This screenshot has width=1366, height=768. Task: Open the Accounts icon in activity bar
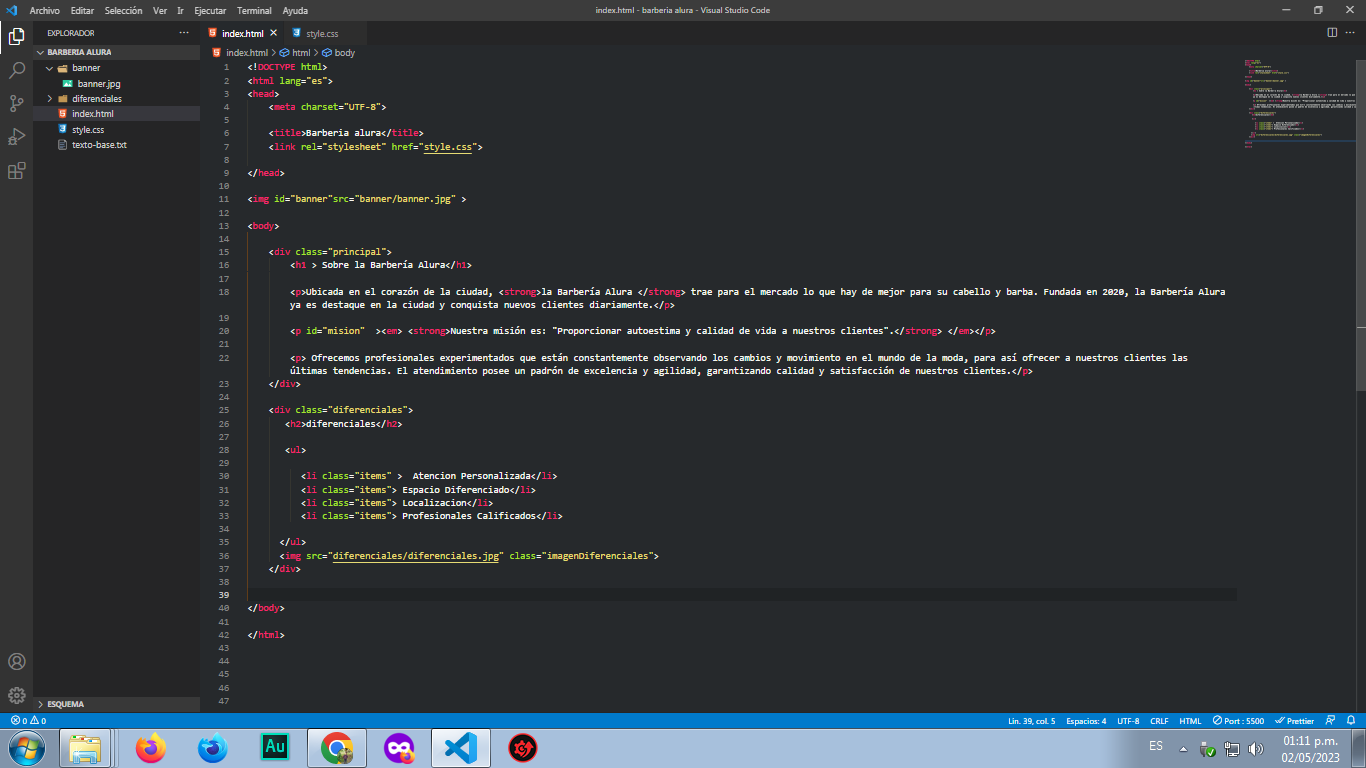16,662
